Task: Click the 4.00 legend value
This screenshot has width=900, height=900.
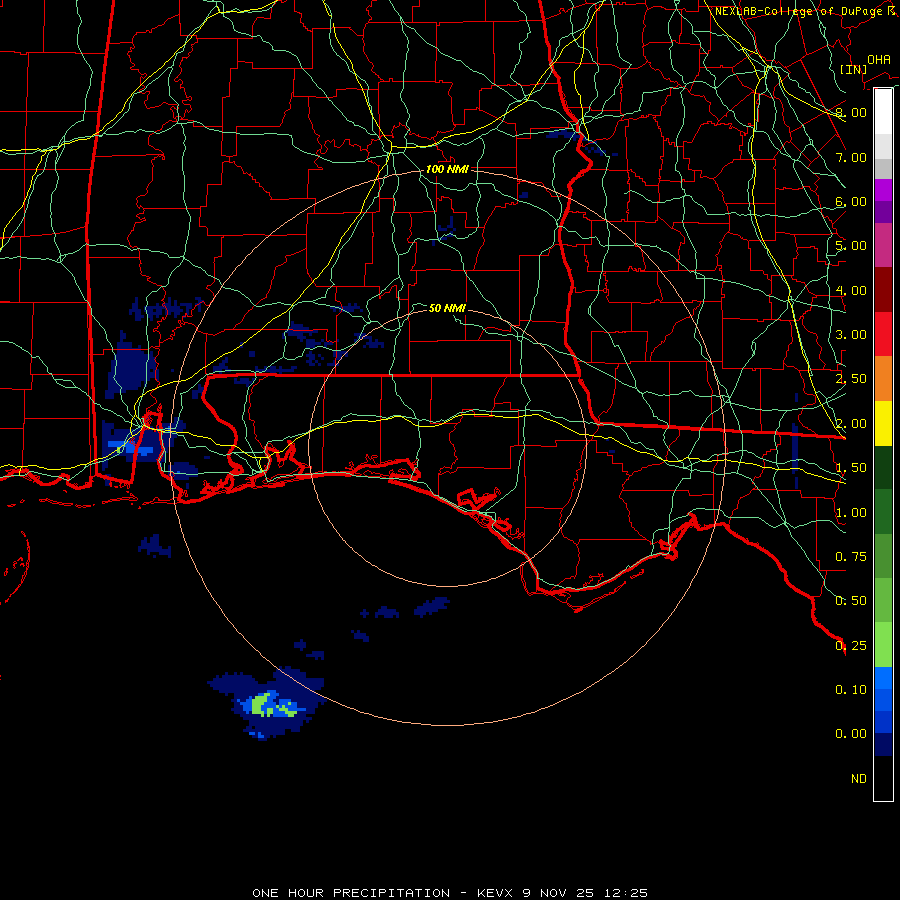Action: click(x=851, y=290)
